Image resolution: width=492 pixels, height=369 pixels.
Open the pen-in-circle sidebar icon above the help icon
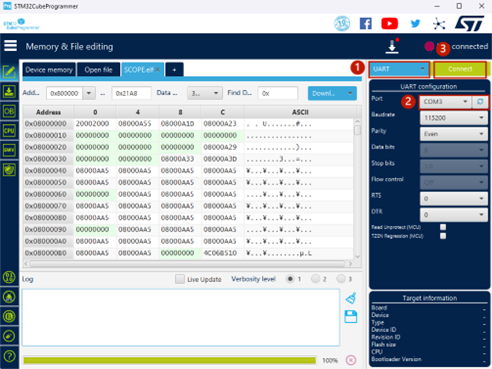[x=9, y=336]
